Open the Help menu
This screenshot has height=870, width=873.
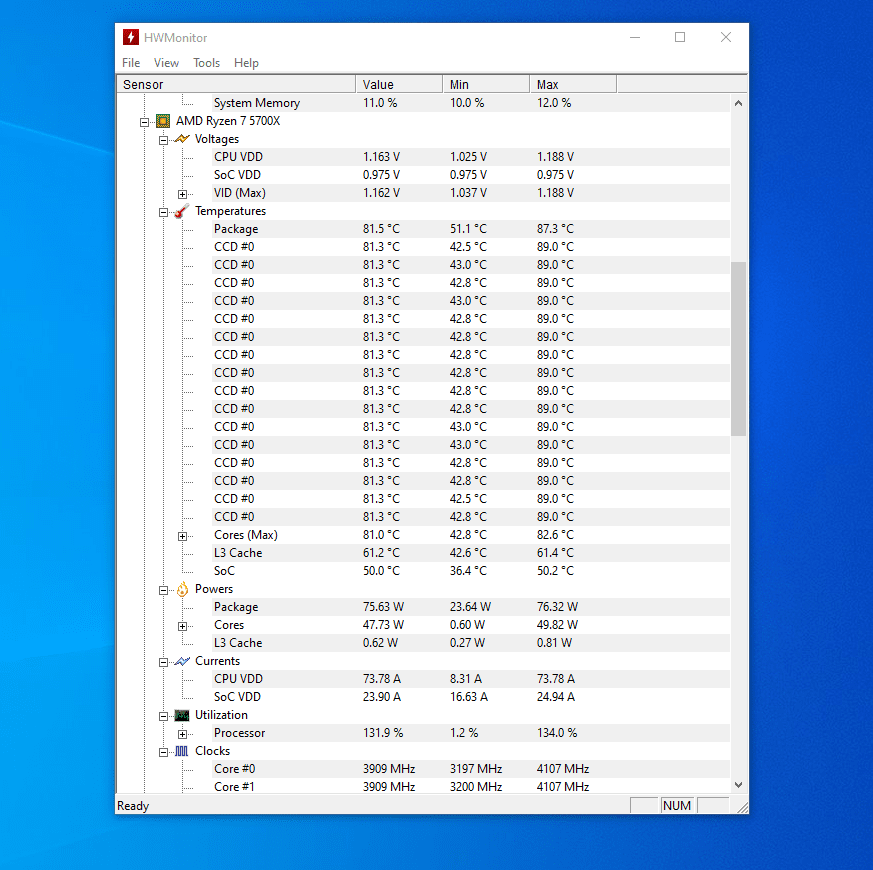click(x=246, y=63)
